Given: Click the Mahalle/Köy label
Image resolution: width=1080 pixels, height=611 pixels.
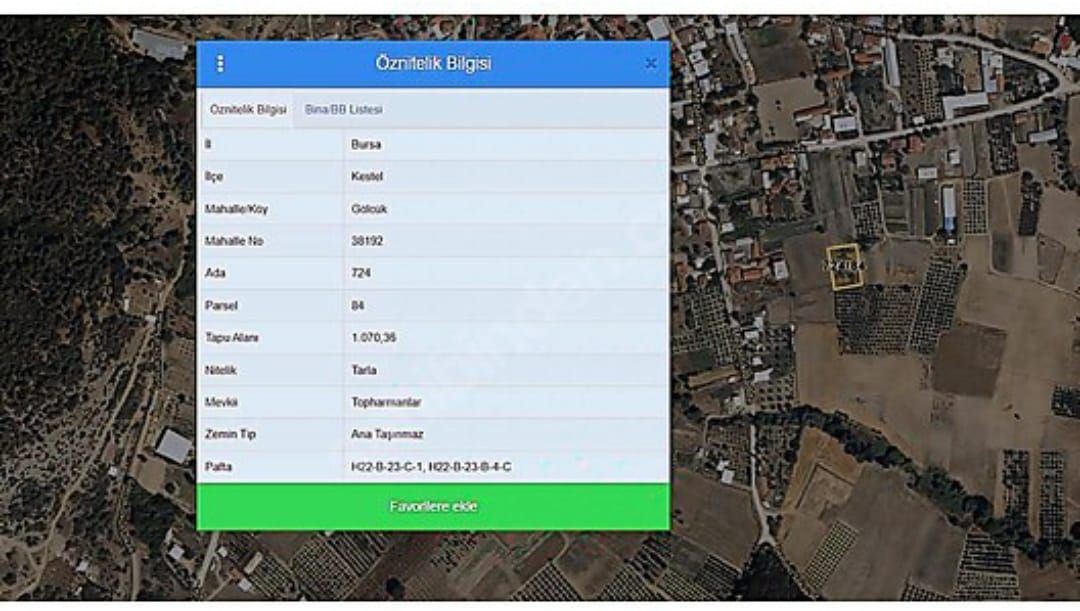Looking at the screenshot, I should tap(236, 209).
